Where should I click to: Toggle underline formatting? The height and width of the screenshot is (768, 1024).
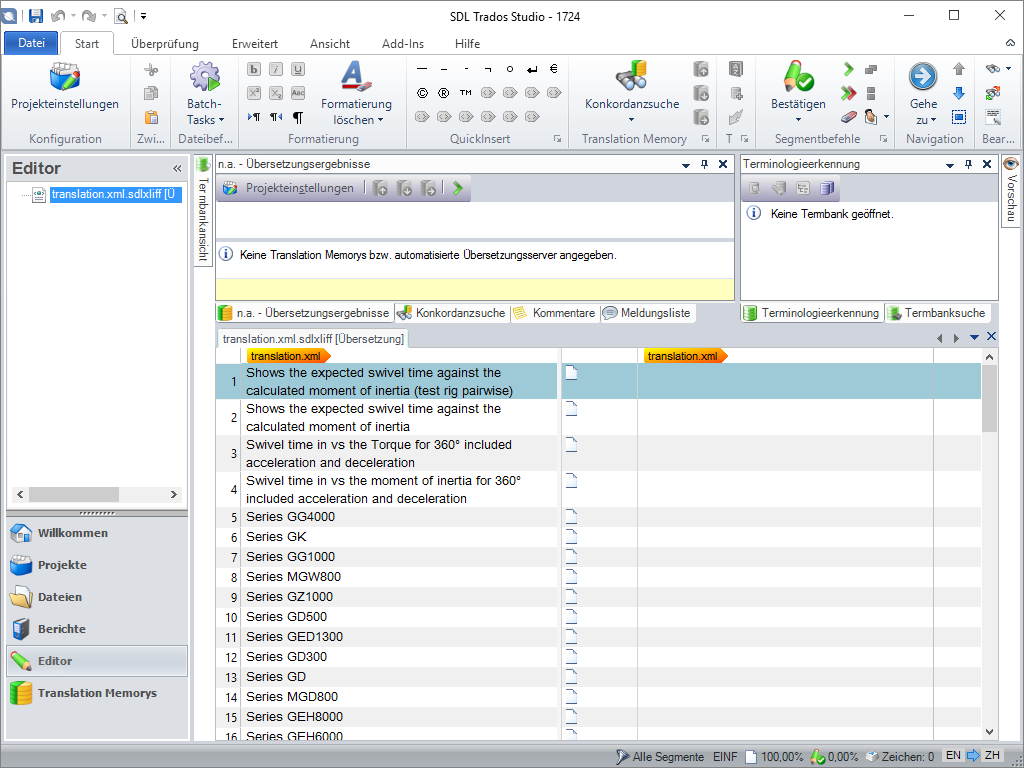point(298,69)
